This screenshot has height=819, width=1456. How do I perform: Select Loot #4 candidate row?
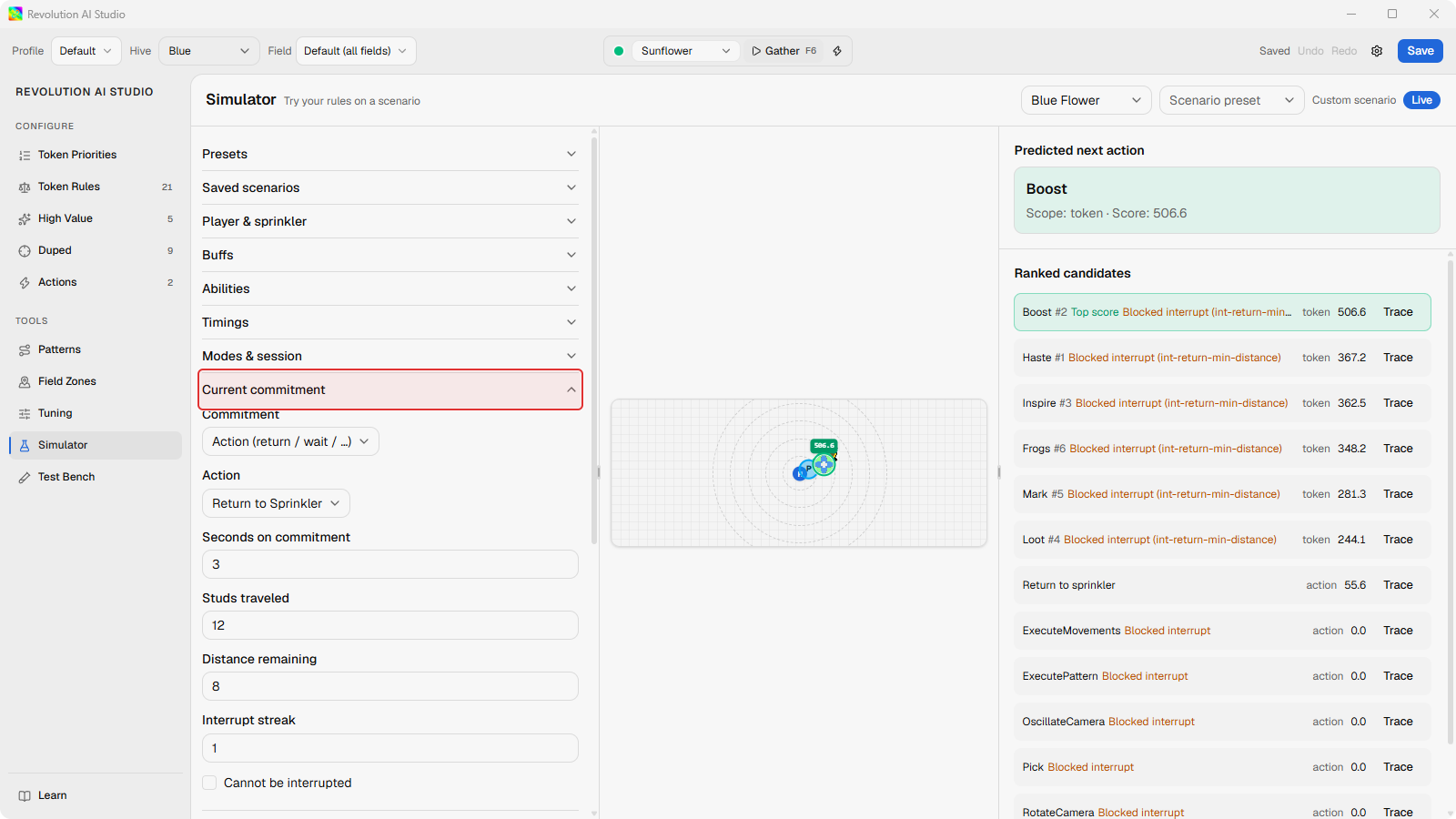(x=1222, y=540)
